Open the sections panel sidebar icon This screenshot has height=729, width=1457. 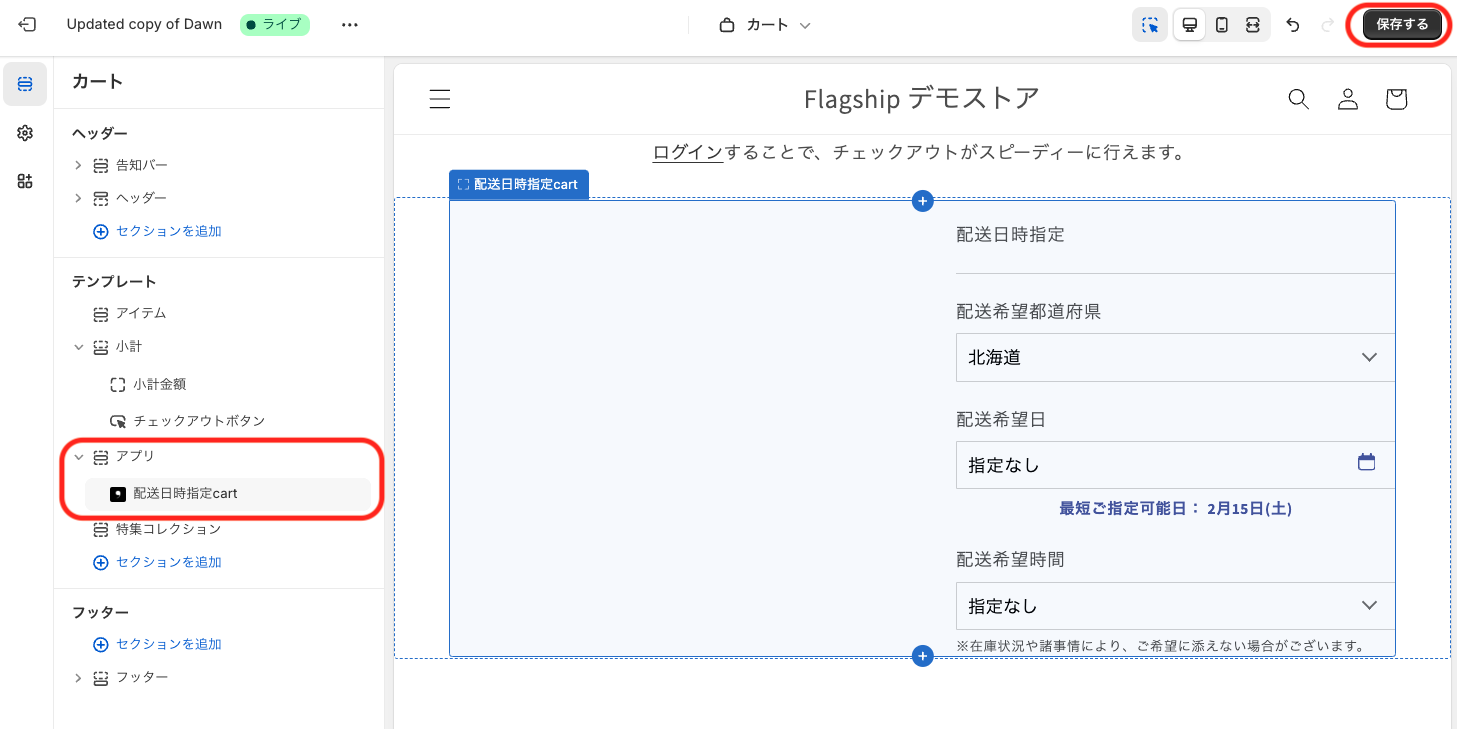pyautogui.click(x=25, y=84)
